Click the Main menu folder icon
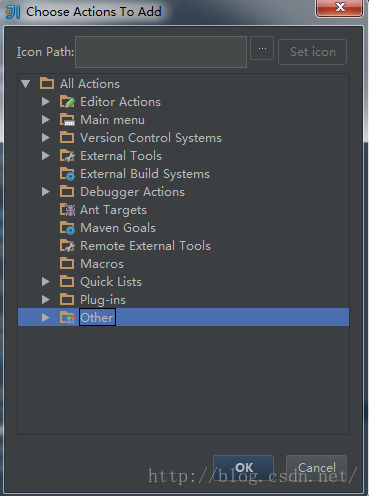369x496 pixels. point(67,120)
